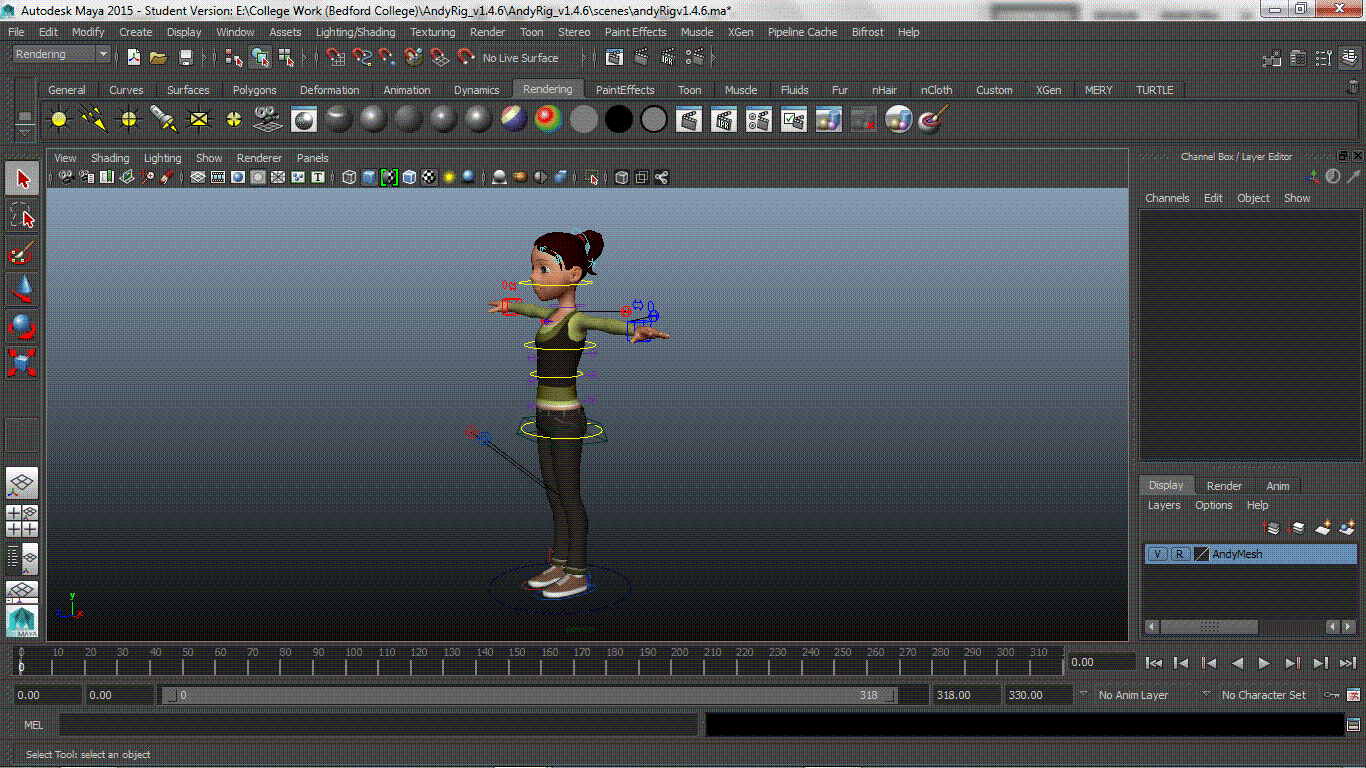Open the Render View via the clapboard shelf icon
Screen dimensions: 1366x768
pos(688,119)
